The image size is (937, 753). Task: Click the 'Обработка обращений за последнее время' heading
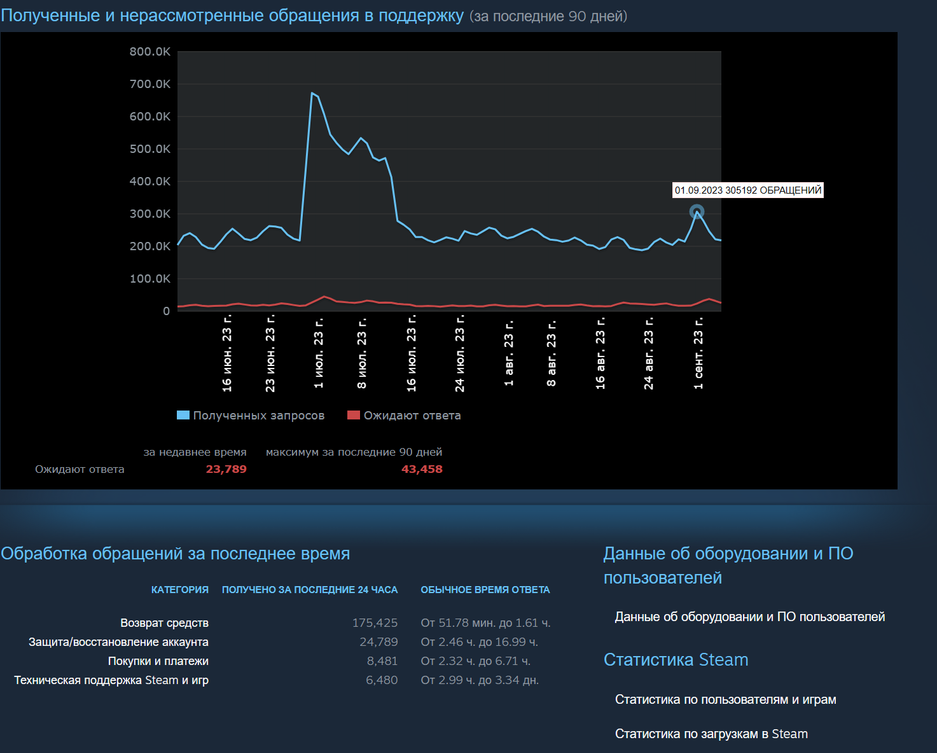(x=175, y=553)
